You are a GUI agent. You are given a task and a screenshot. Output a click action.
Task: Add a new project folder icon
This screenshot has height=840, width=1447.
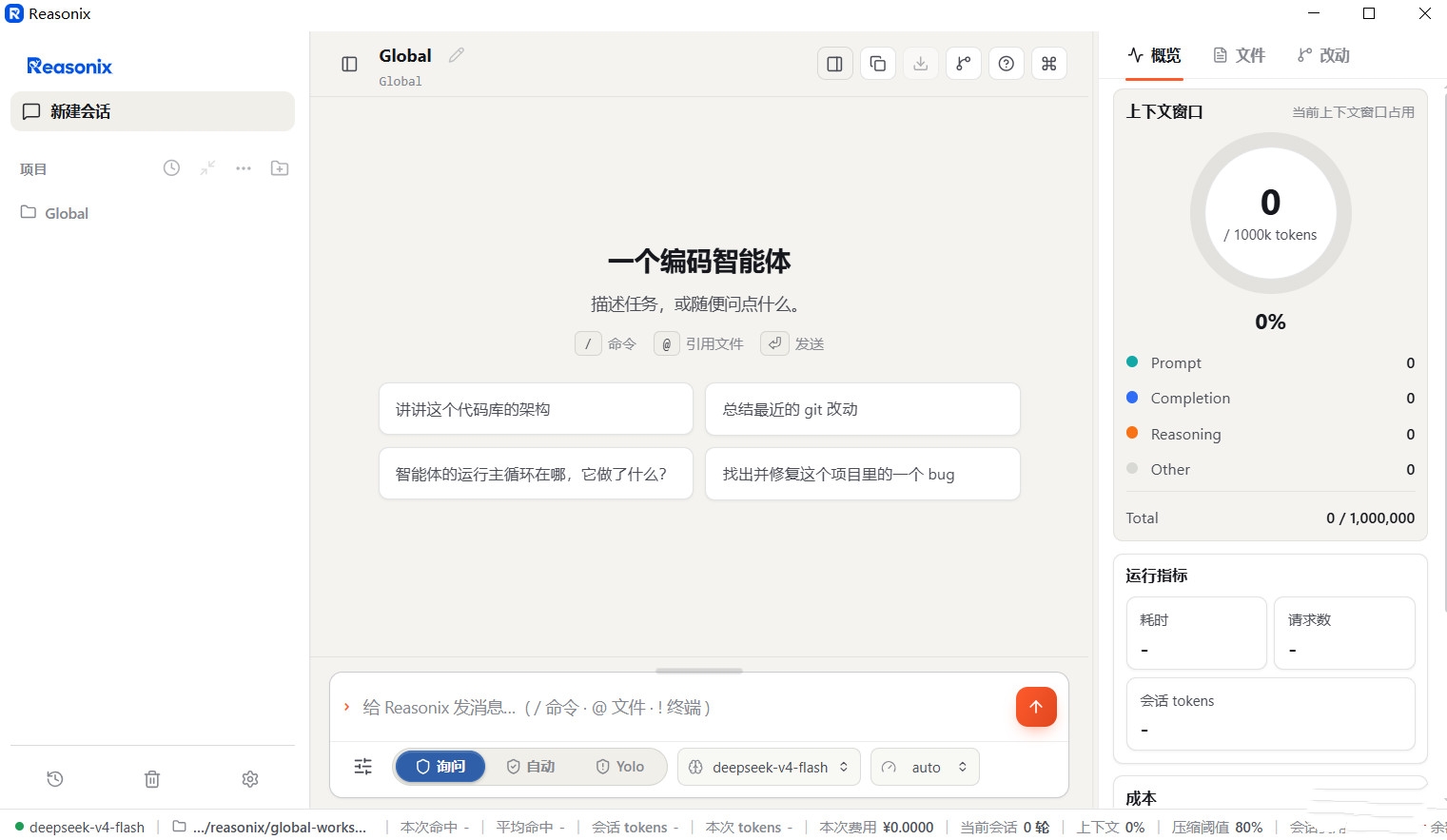[x=280, y=168]
